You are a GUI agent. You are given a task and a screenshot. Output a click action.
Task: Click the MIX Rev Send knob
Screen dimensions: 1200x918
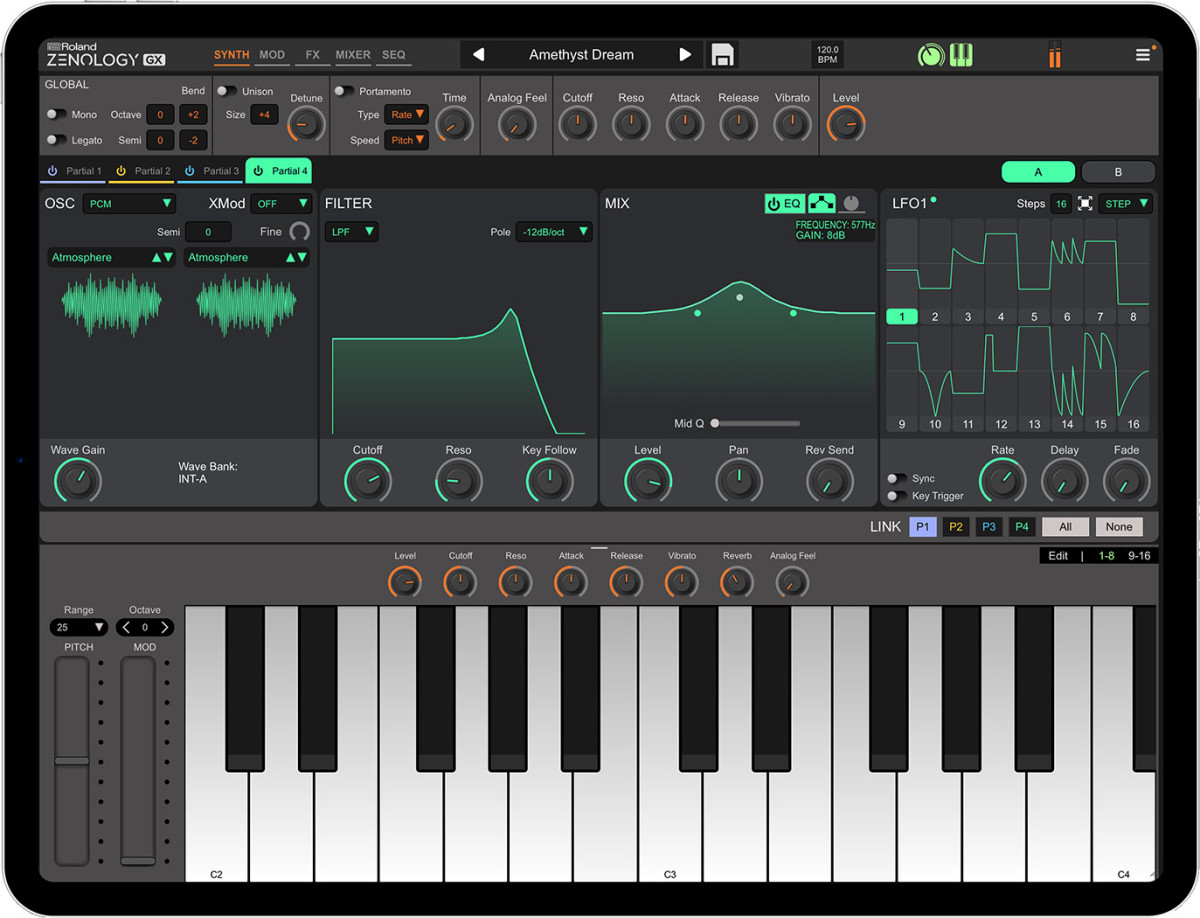829,481
